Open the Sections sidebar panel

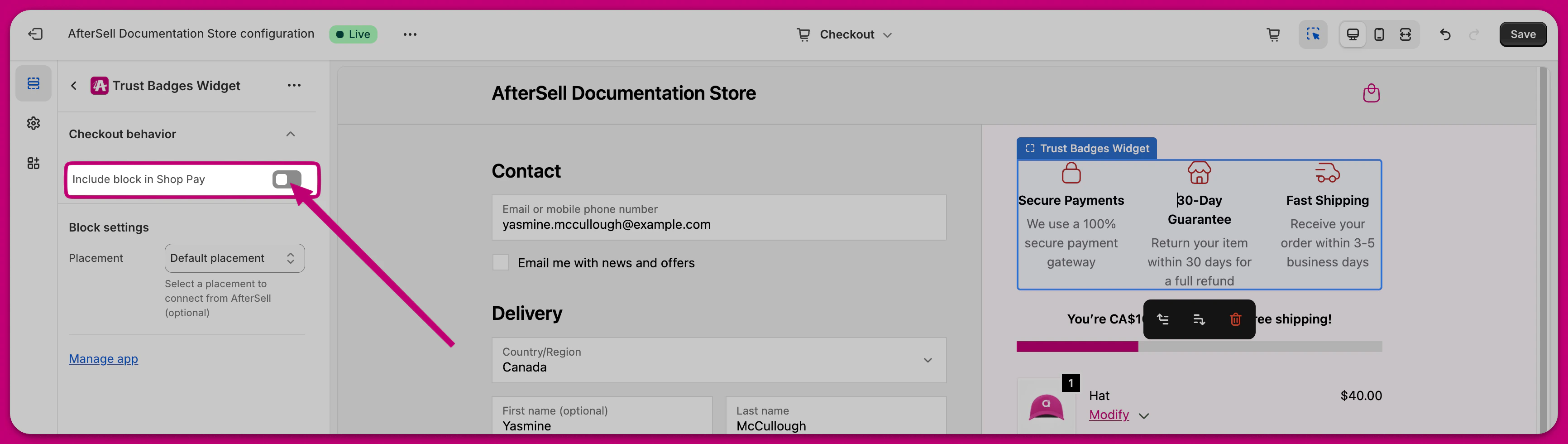[x=33, y=83]
